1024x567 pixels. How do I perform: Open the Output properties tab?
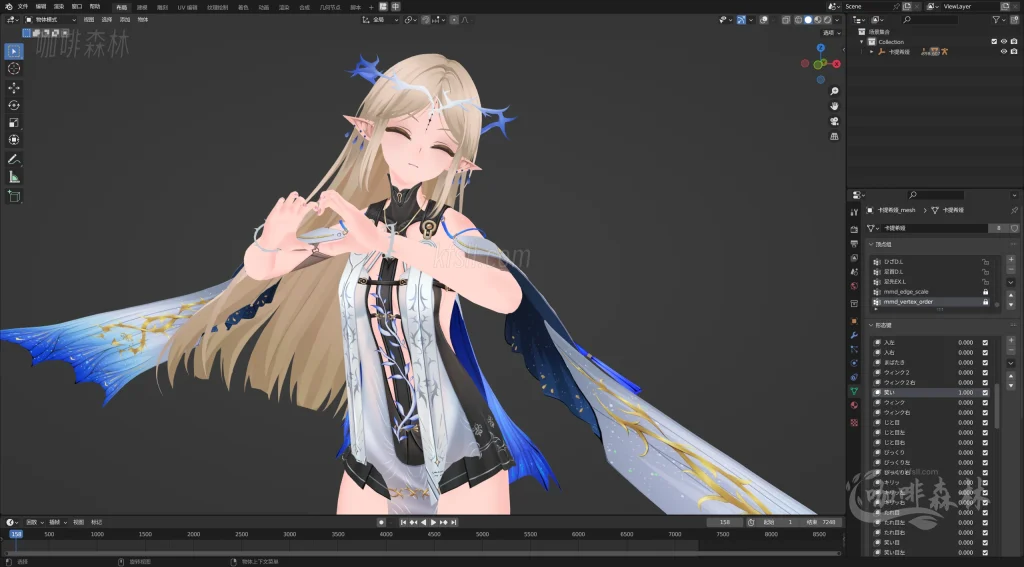(x=854, y=244)
